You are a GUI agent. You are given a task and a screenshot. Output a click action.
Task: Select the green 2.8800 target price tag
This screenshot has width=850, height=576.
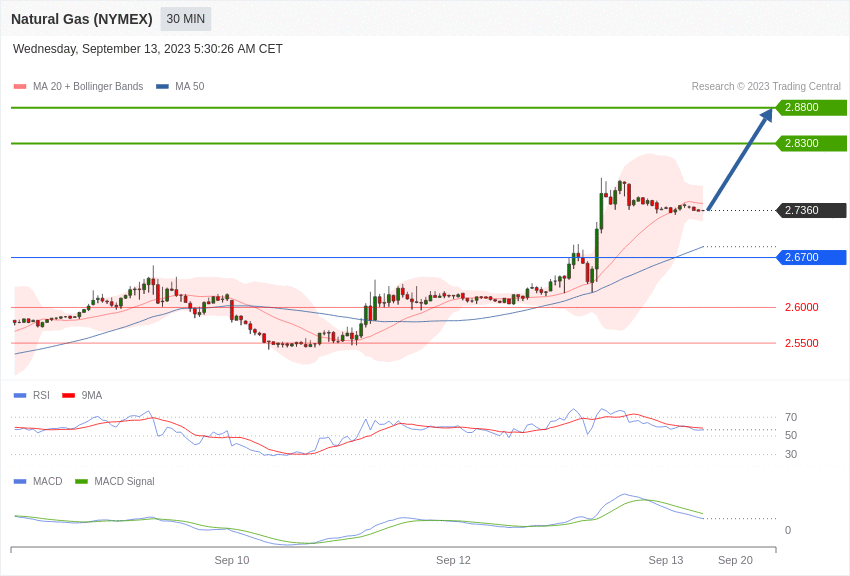(812, 107)
